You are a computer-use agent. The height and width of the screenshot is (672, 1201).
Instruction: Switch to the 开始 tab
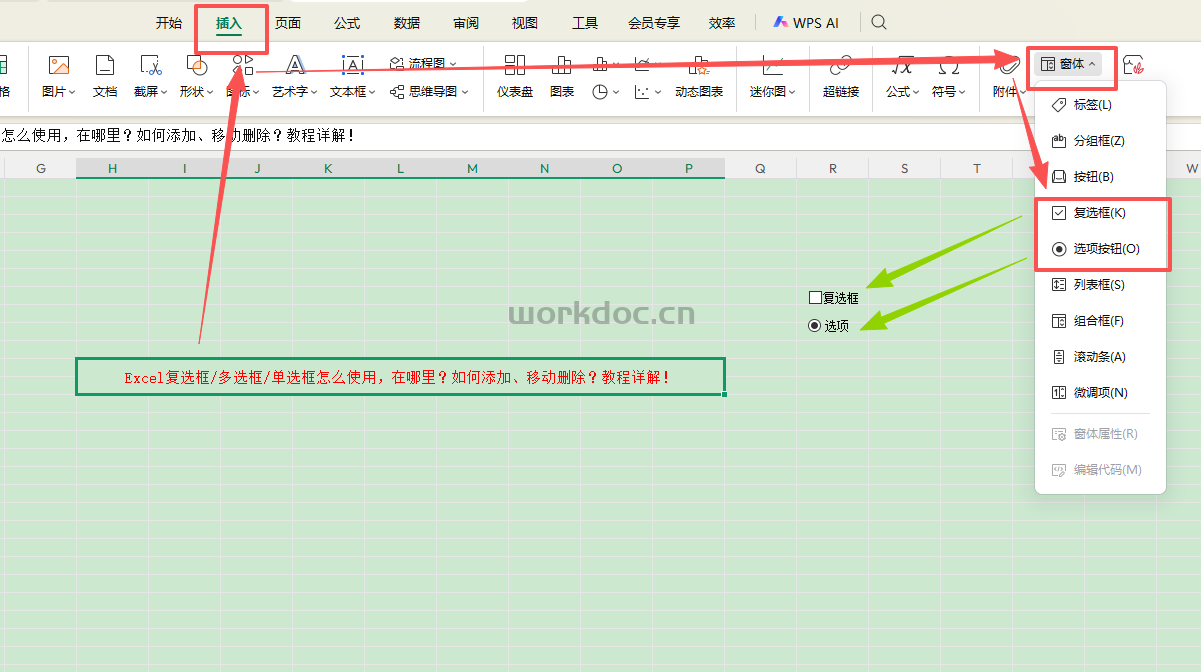(169, 23)
